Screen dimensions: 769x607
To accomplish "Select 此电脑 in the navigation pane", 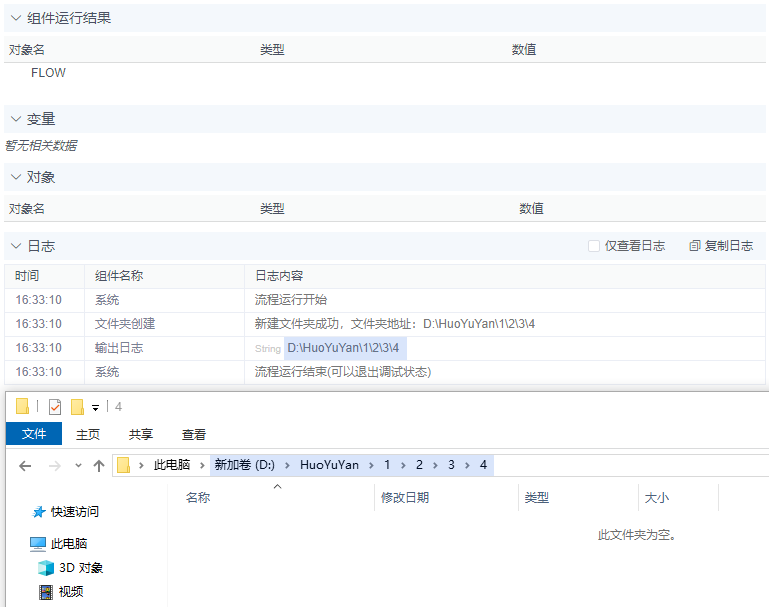I will [68, 544].
